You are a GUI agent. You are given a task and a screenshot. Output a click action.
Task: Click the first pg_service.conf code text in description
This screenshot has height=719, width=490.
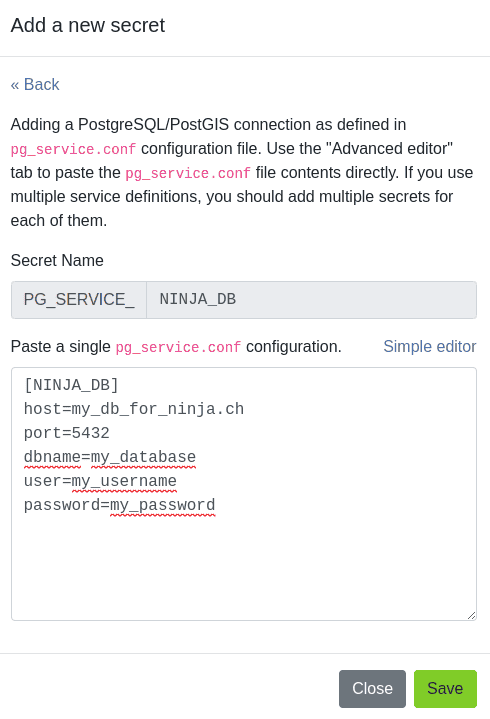point(73,149)
